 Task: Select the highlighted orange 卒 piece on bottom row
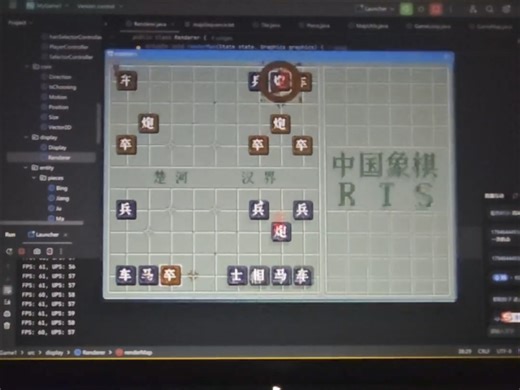pyautogui.click(x=170, y=275)
